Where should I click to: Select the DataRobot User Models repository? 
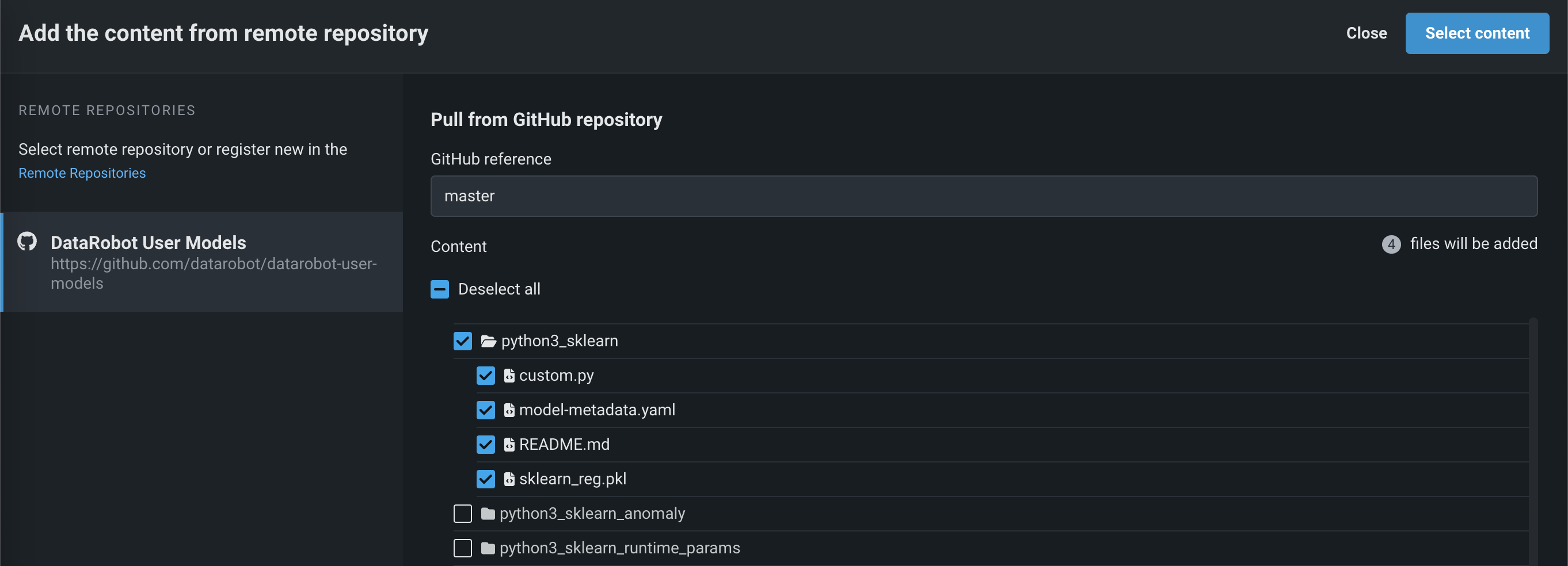pos(202,262)
